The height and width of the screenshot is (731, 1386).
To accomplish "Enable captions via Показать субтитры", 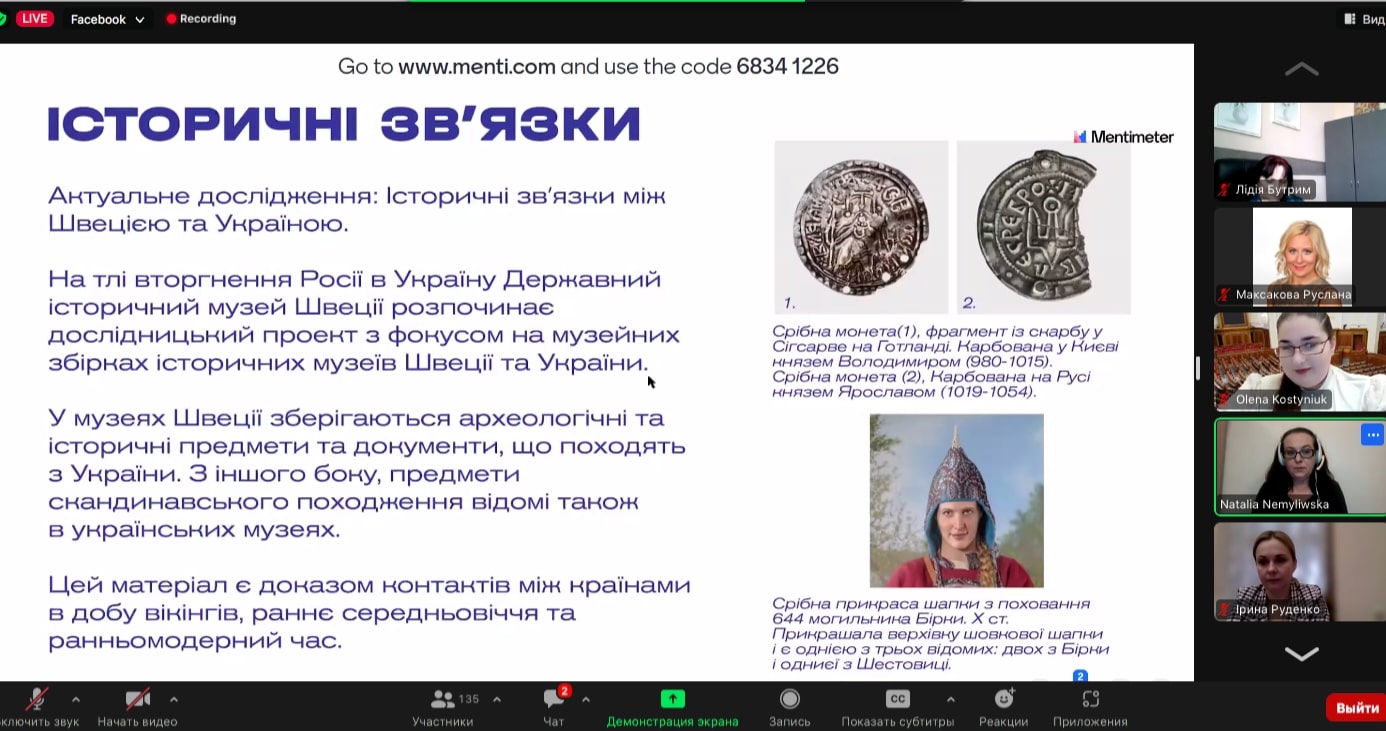I will pos(897,699).
